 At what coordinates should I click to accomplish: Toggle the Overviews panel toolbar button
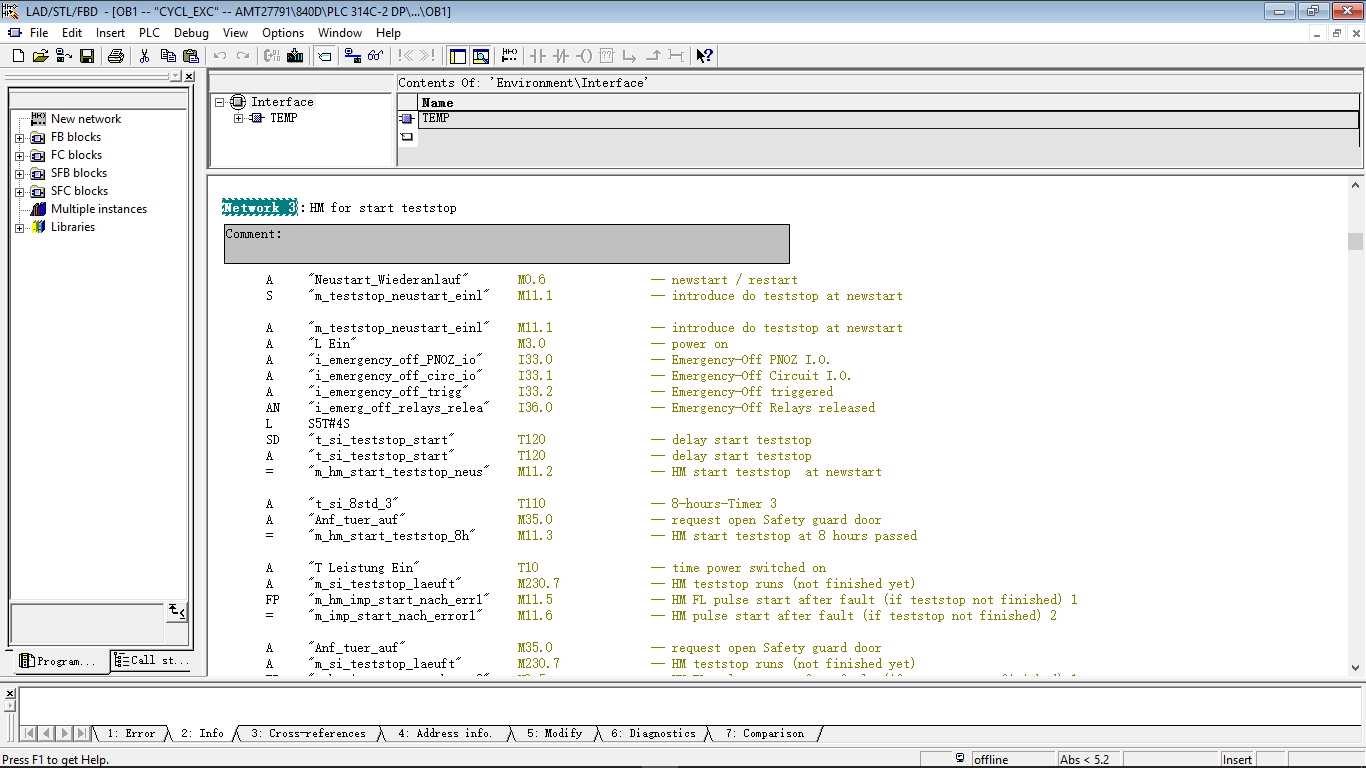point(457,56)
